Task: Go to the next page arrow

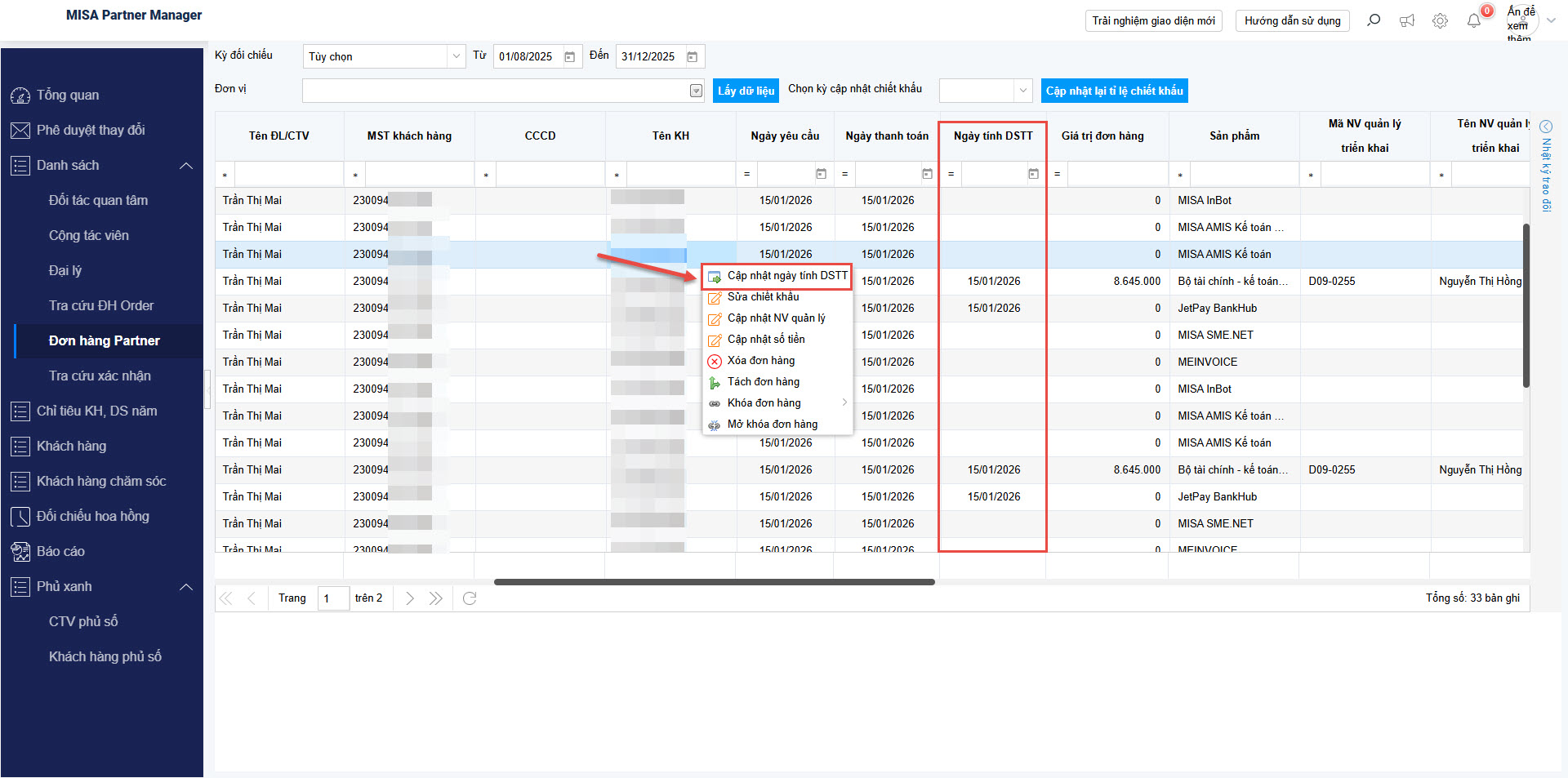Action: point(410,598)
